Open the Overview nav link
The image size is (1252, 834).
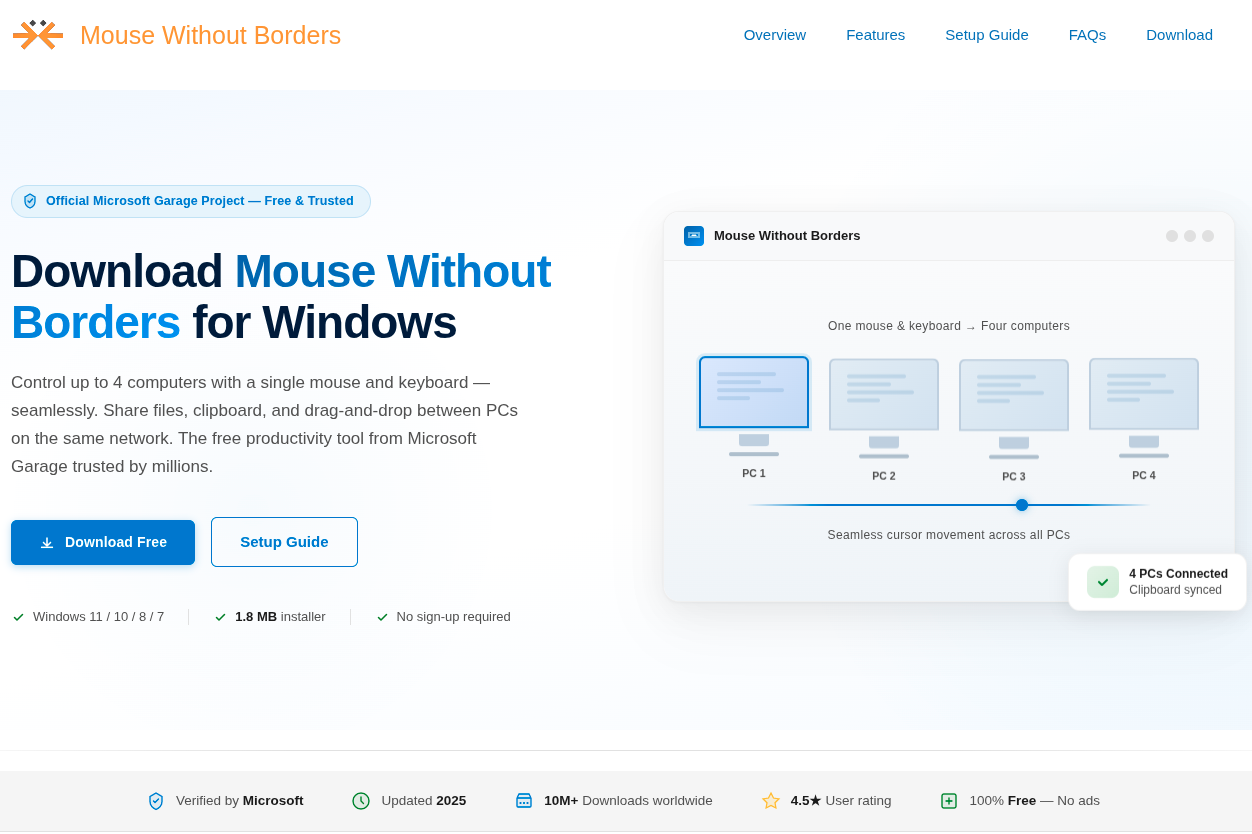pyautogui.click(x=775, y=35)
